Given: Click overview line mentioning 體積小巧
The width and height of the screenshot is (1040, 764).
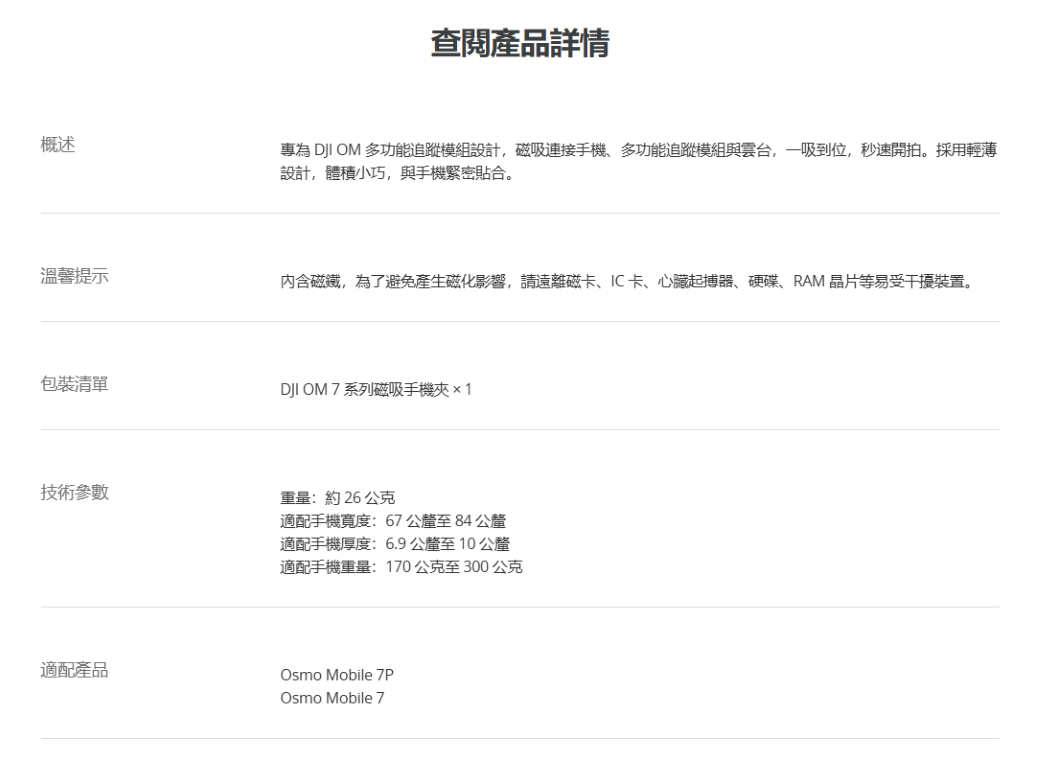Looking at the screenshot, I should coord(395,170).
